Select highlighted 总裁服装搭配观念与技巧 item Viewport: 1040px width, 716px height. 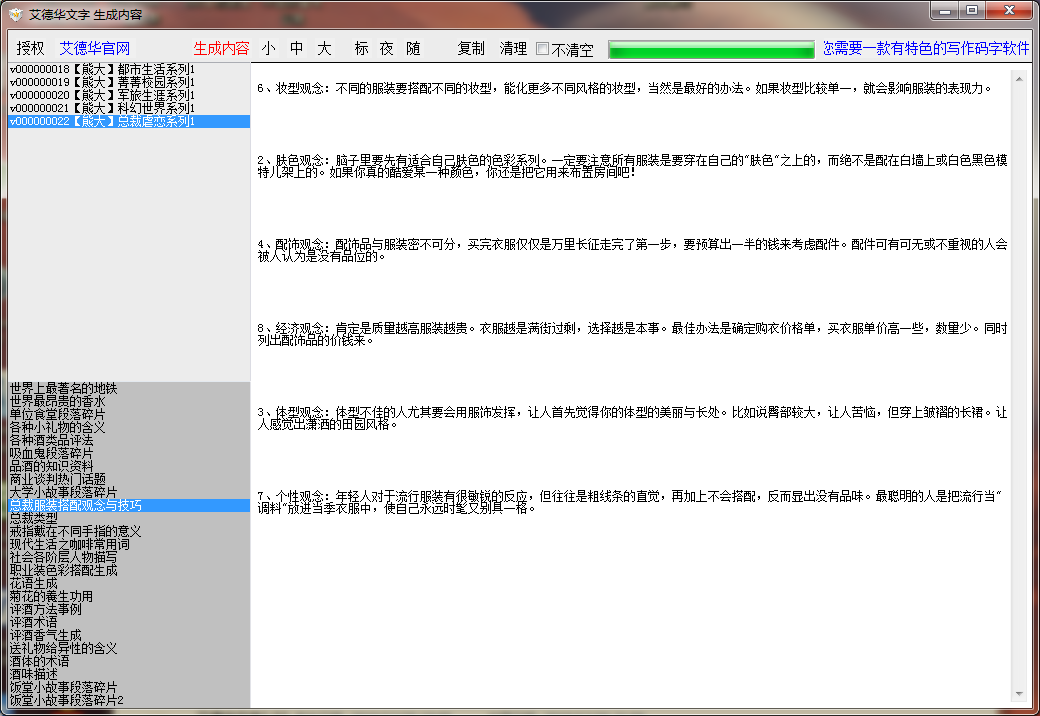tap(129, 505)
